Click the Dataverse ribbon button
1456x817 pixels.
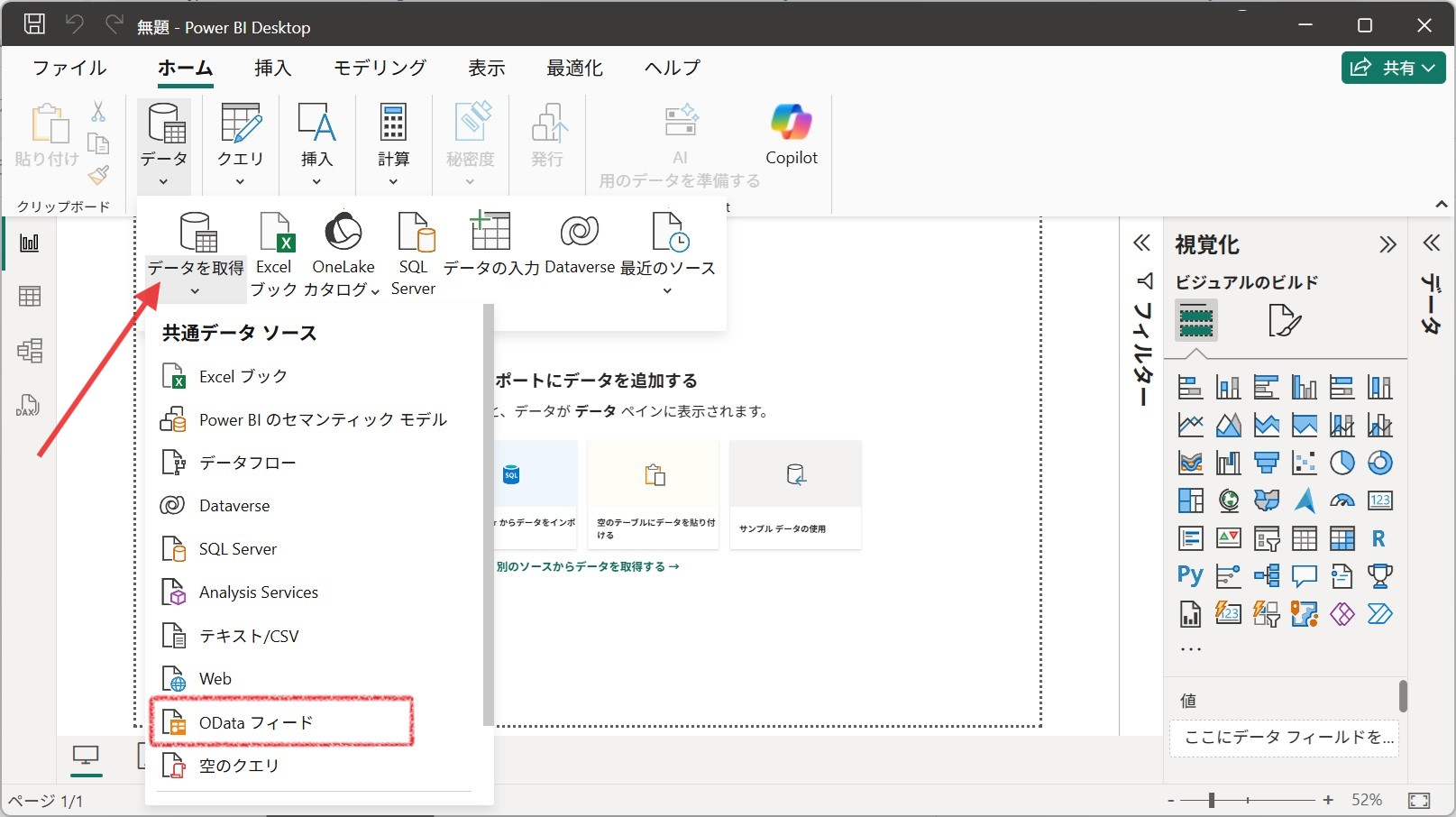point(580,244)
